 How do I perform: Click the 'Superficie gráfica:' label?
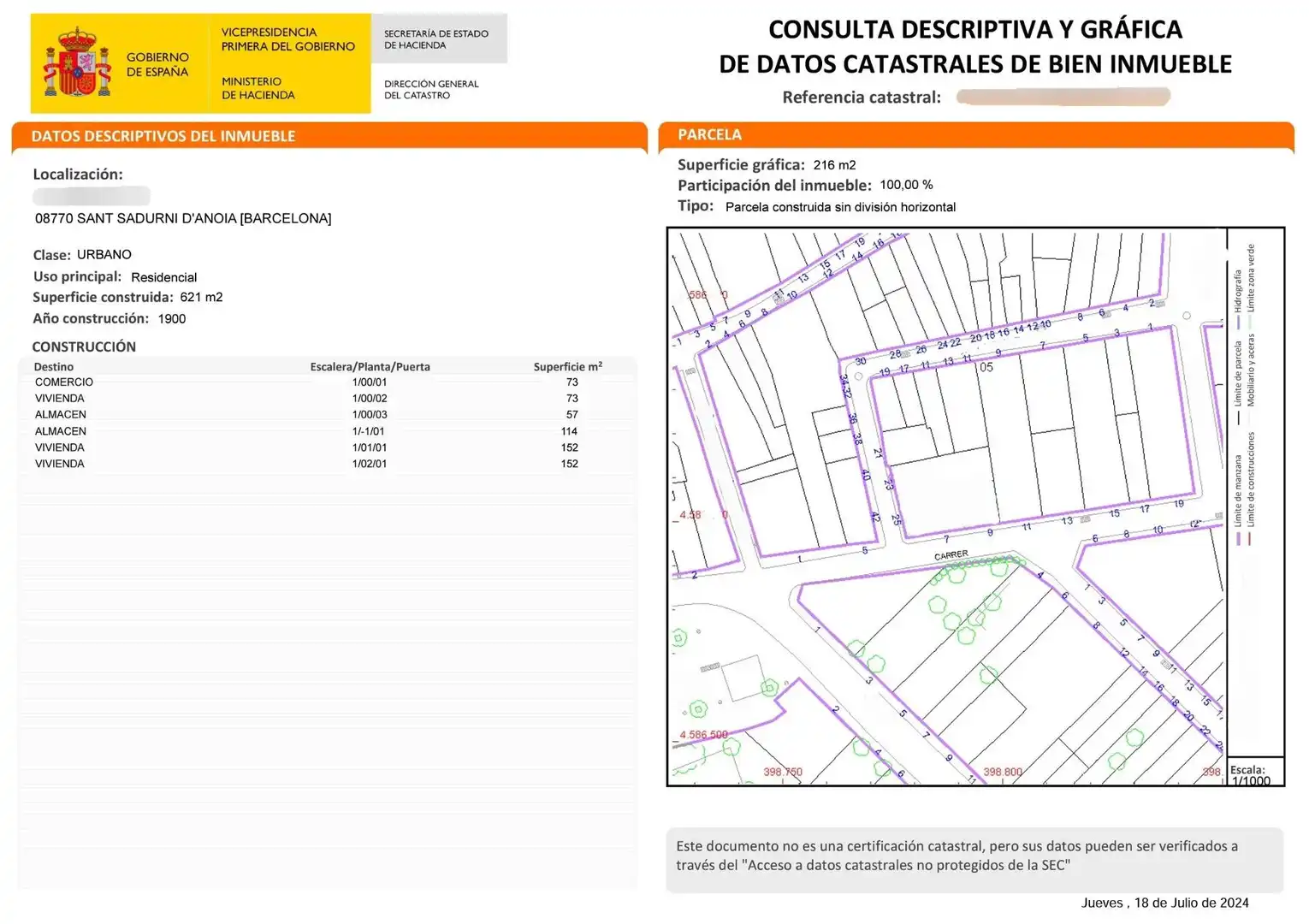741,165
